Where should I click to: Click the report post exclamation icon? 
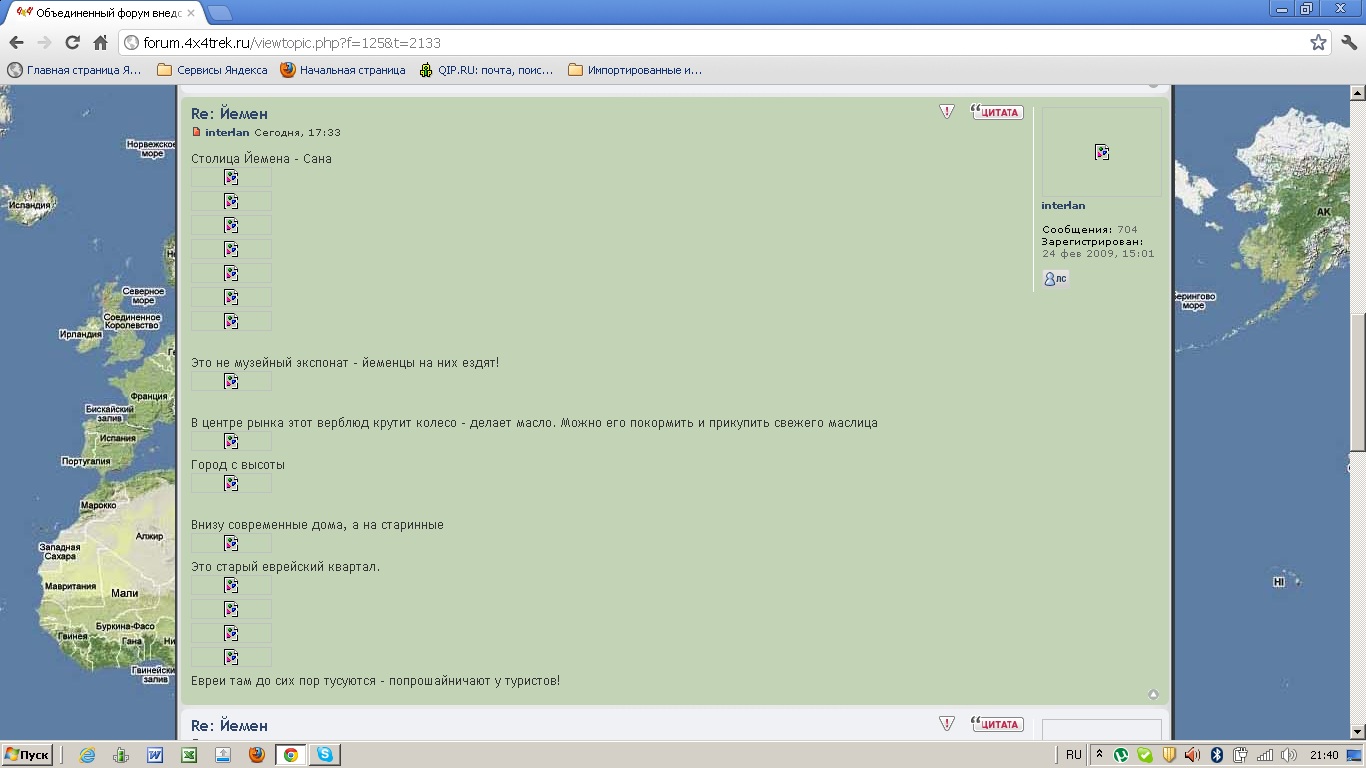(947, 112)
